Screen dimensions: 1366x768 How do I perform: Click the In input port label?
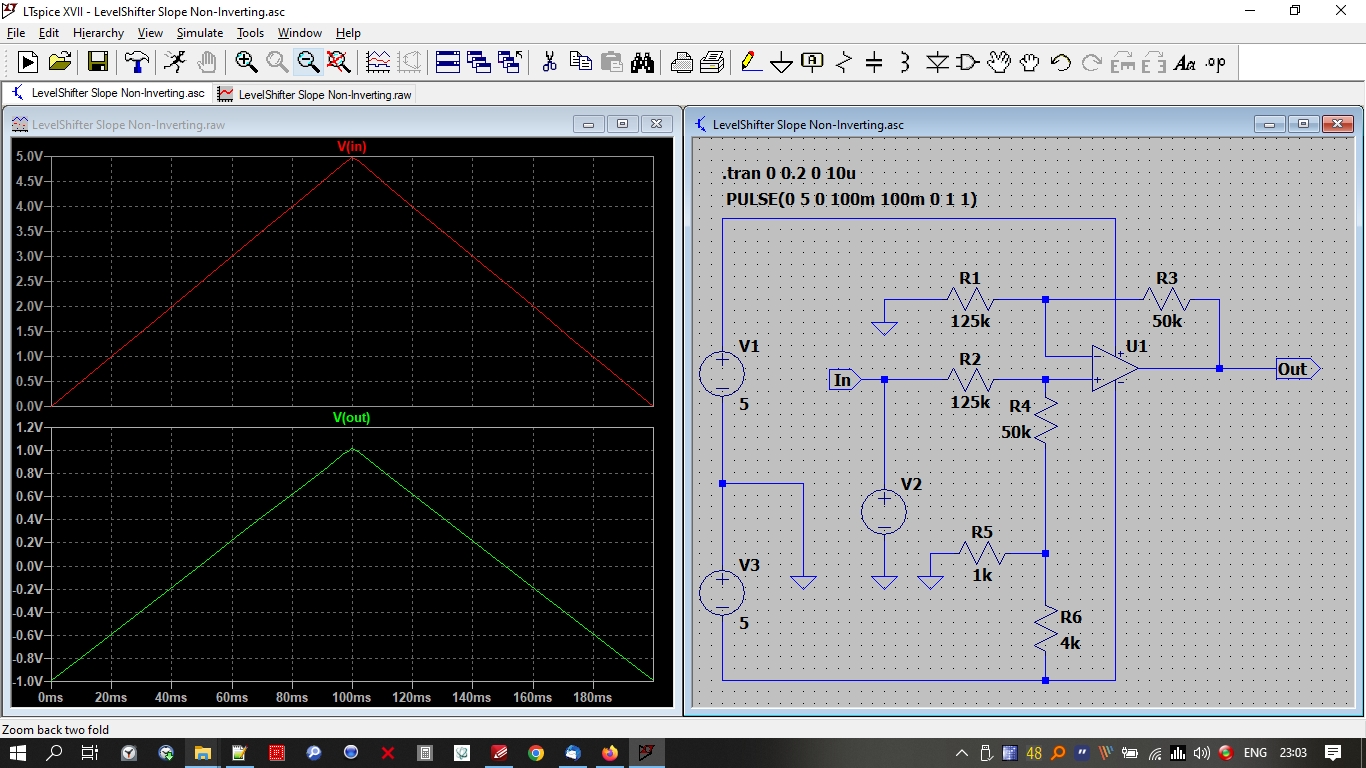click(844, 379)
